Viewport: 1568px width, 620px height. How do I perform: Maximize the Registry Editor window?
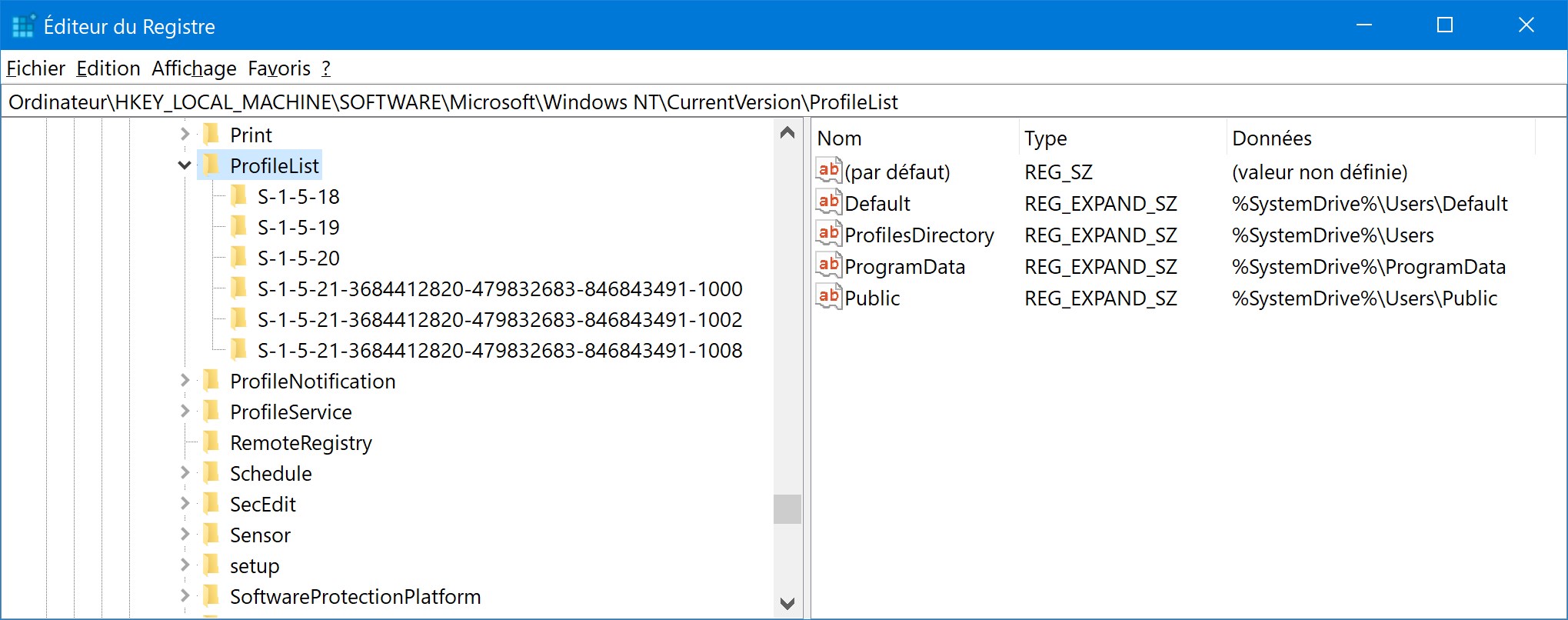click(x=1445, y=25)
